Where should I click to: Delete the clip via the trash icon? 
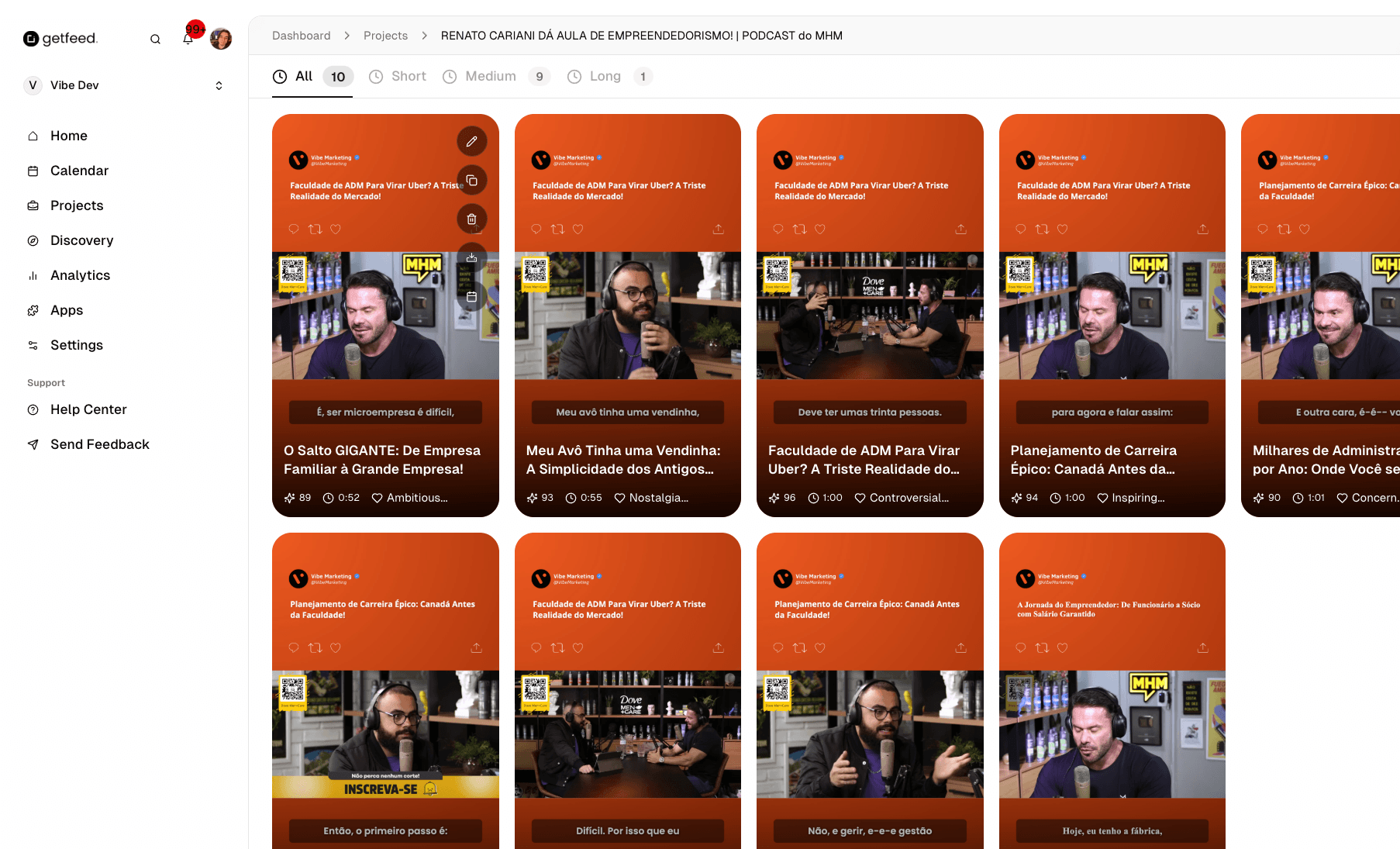472,219
